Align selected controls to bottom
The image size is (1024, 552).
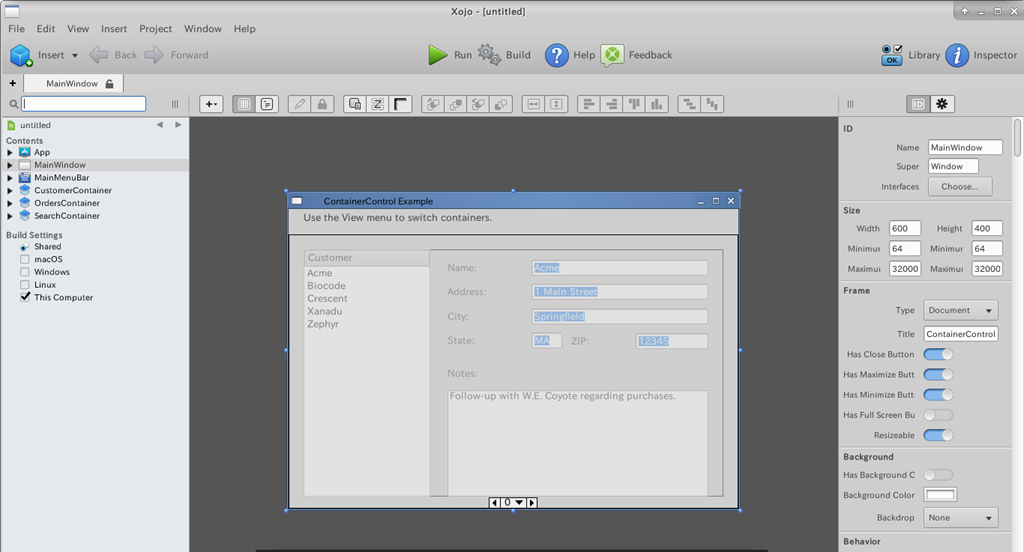656,104
